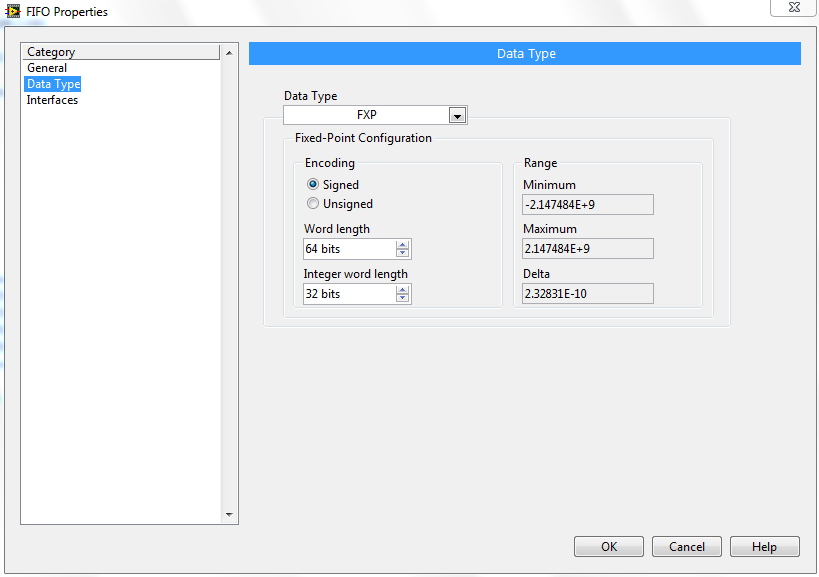Viewport: 819px width, 577px height.
Task: Click the blue Data Type page header
Action: point(525,54)
